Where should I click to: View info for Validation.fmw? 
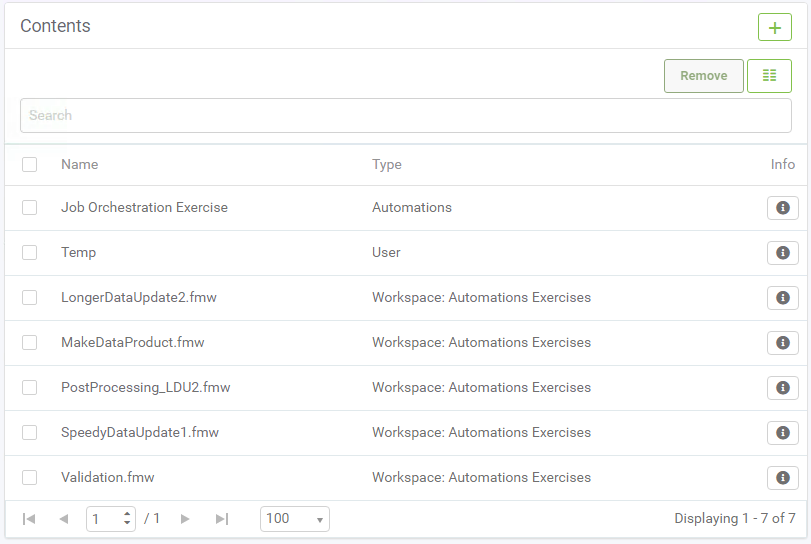[783, 477]
